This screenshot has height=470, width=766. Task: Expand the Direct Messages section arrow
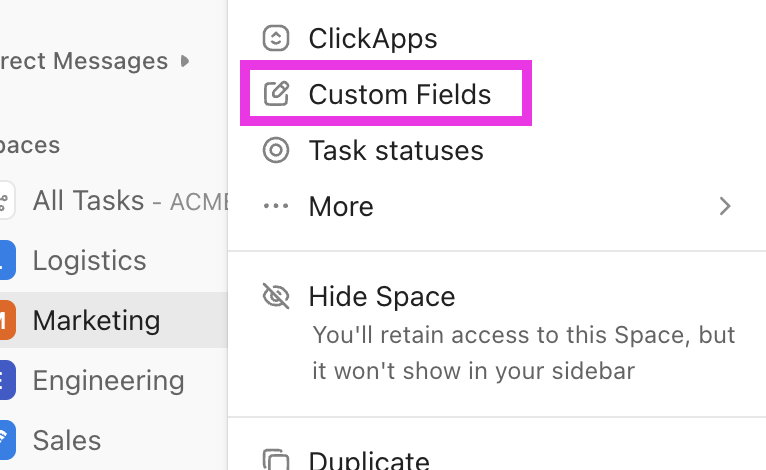[185, 61]
